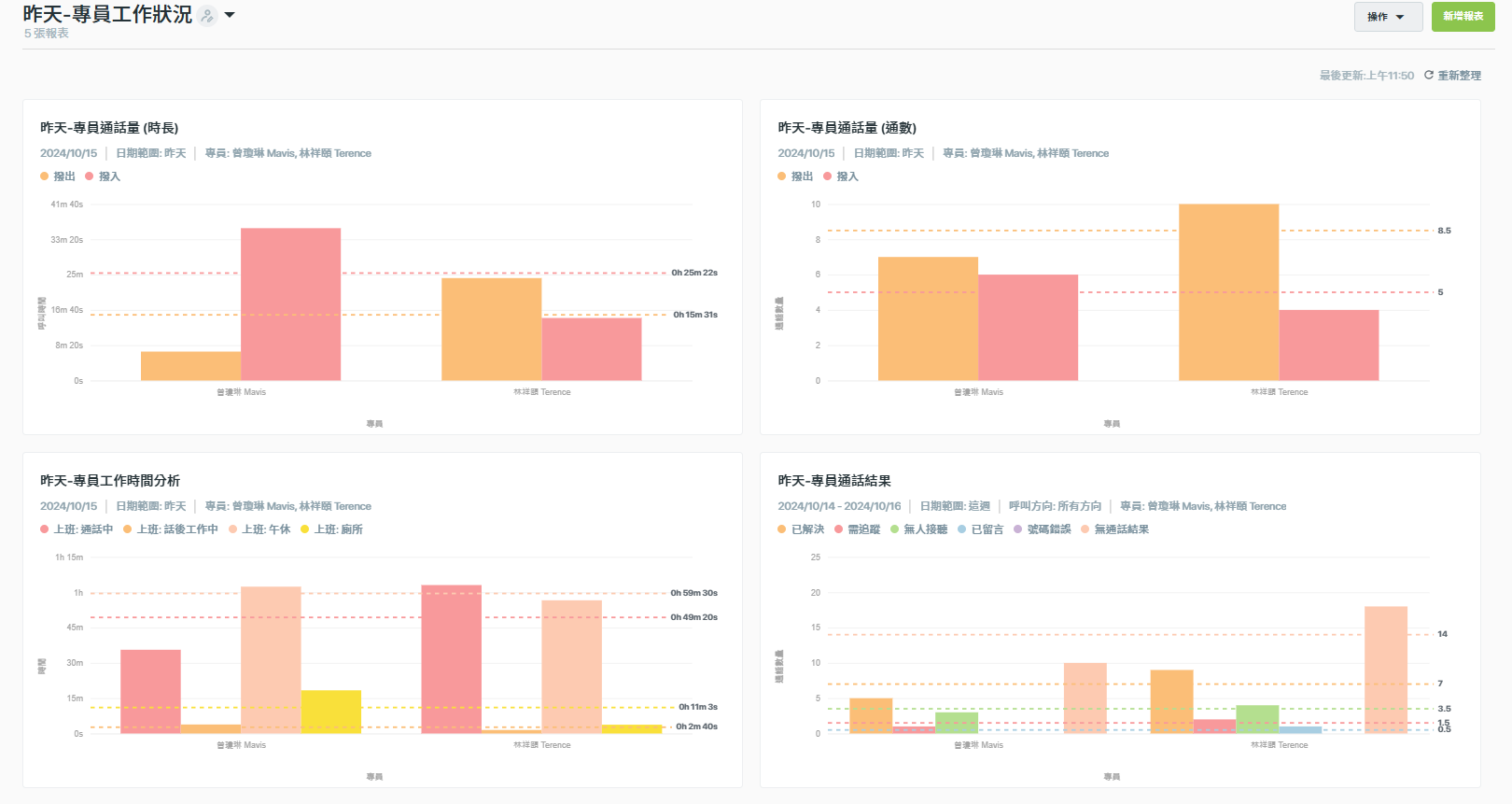Toggle 上班: 話後工作中 legend item
Screen dimensions: 1512x804
(171, 529)
